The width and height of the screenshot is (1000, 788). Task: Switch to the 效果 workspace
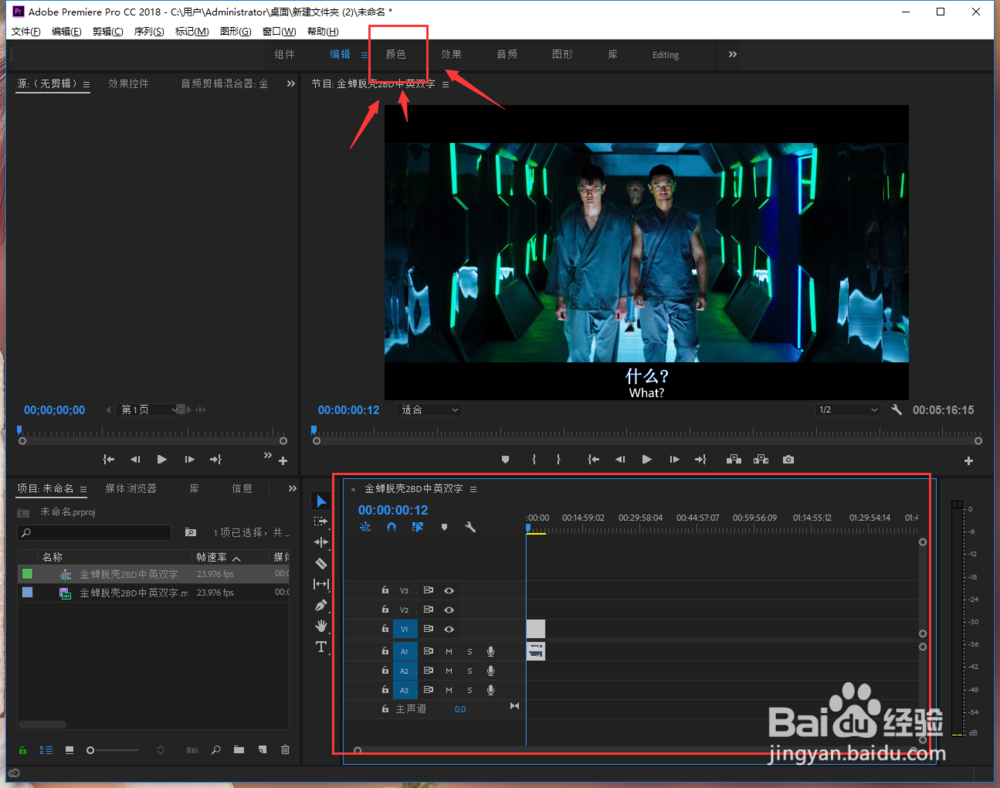452,54
